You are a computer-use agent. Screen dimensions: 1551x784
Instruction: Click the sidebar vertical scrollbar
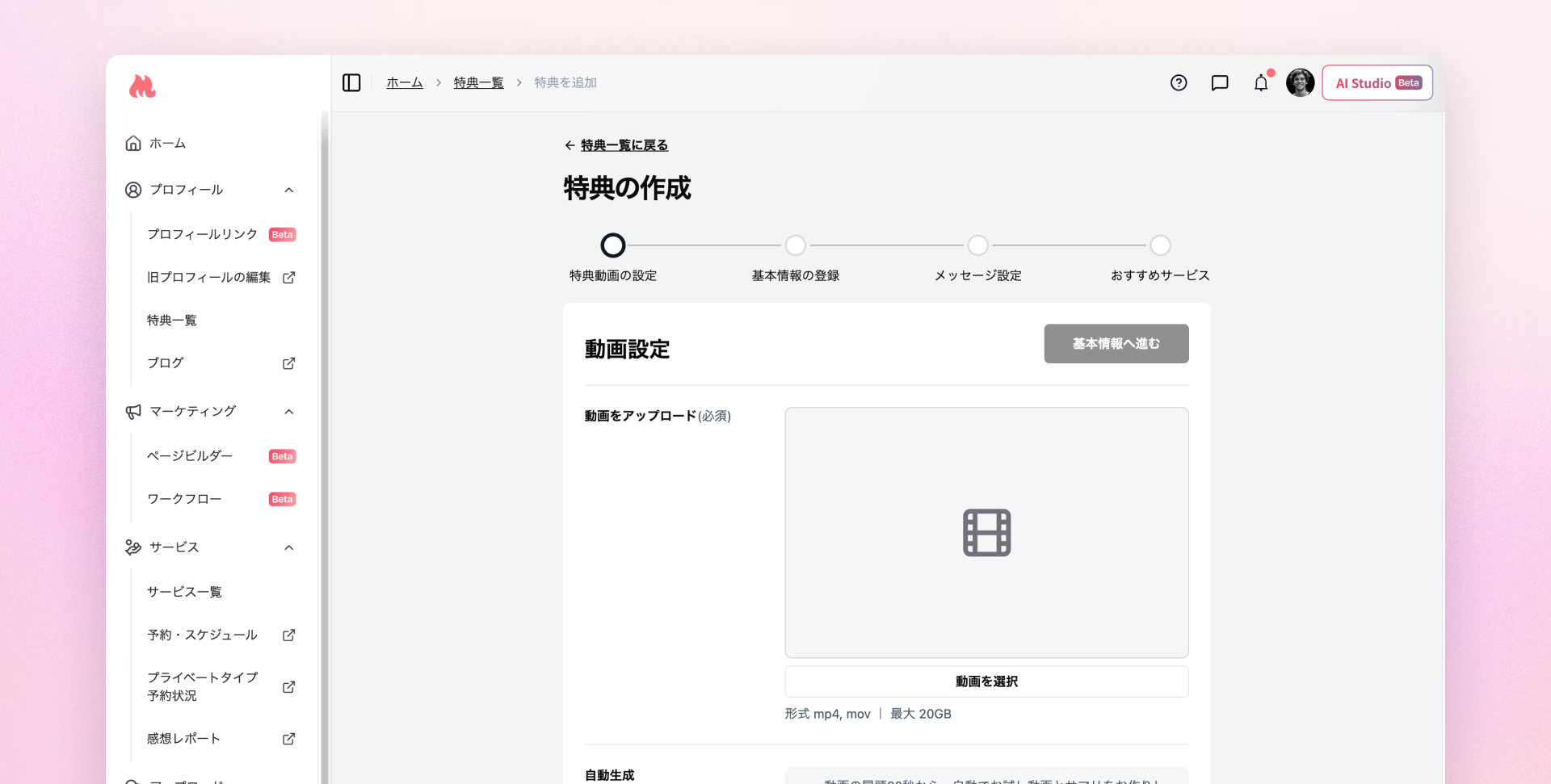pyautogui.click(x=324, y=444)
